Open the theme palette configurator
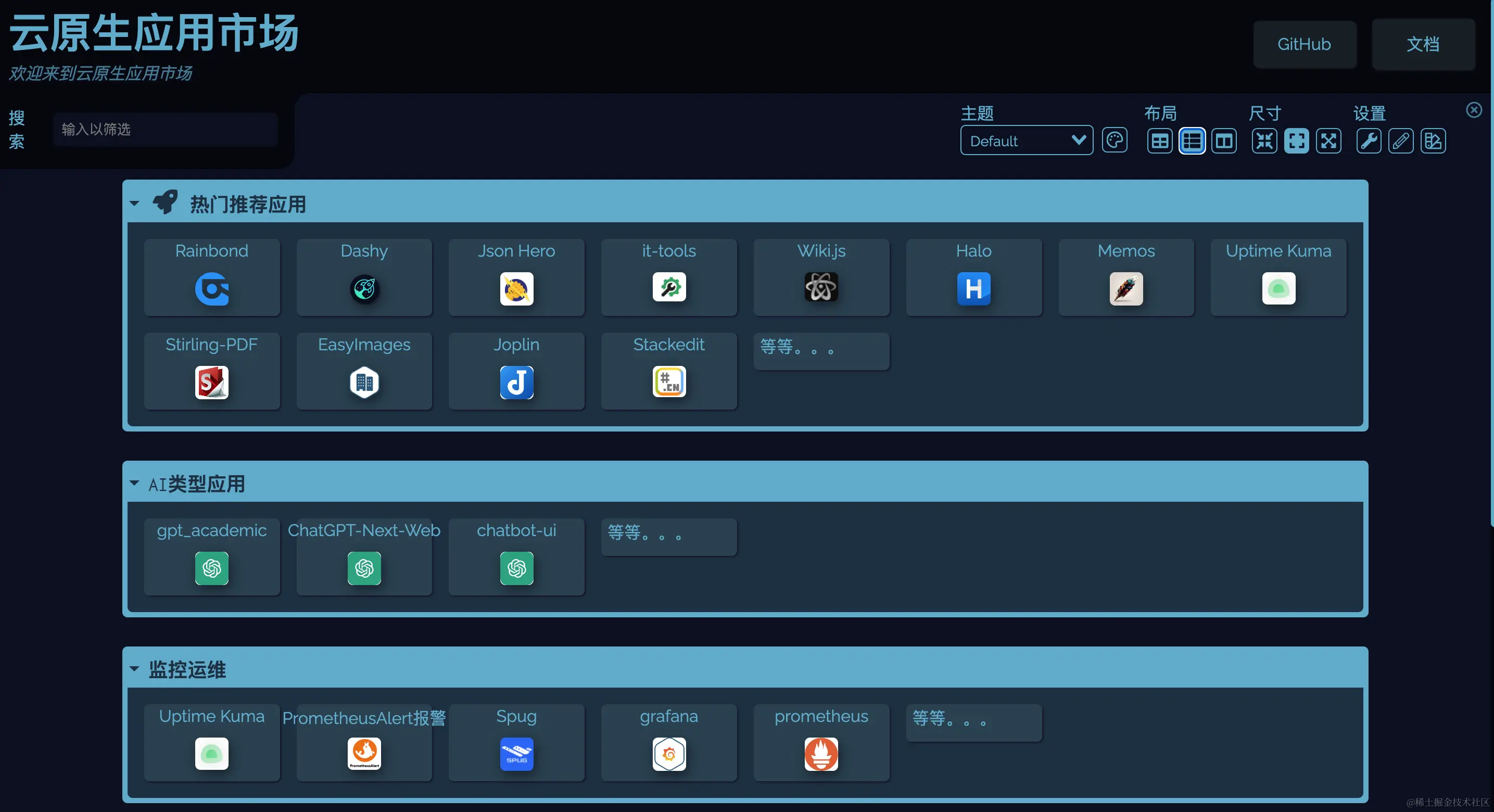This screenshot has height=812, width=1494. tap(1114, 141)
